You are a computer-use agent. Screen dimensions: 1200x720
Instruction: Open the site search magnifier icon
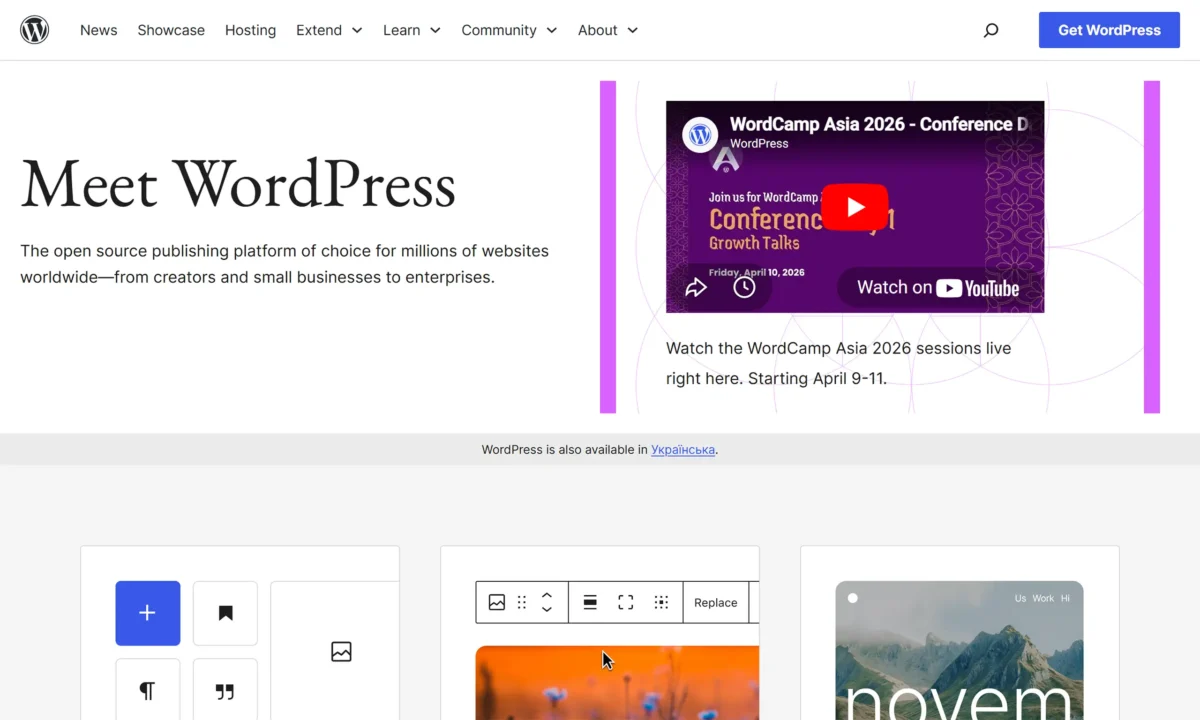(991, 30)
